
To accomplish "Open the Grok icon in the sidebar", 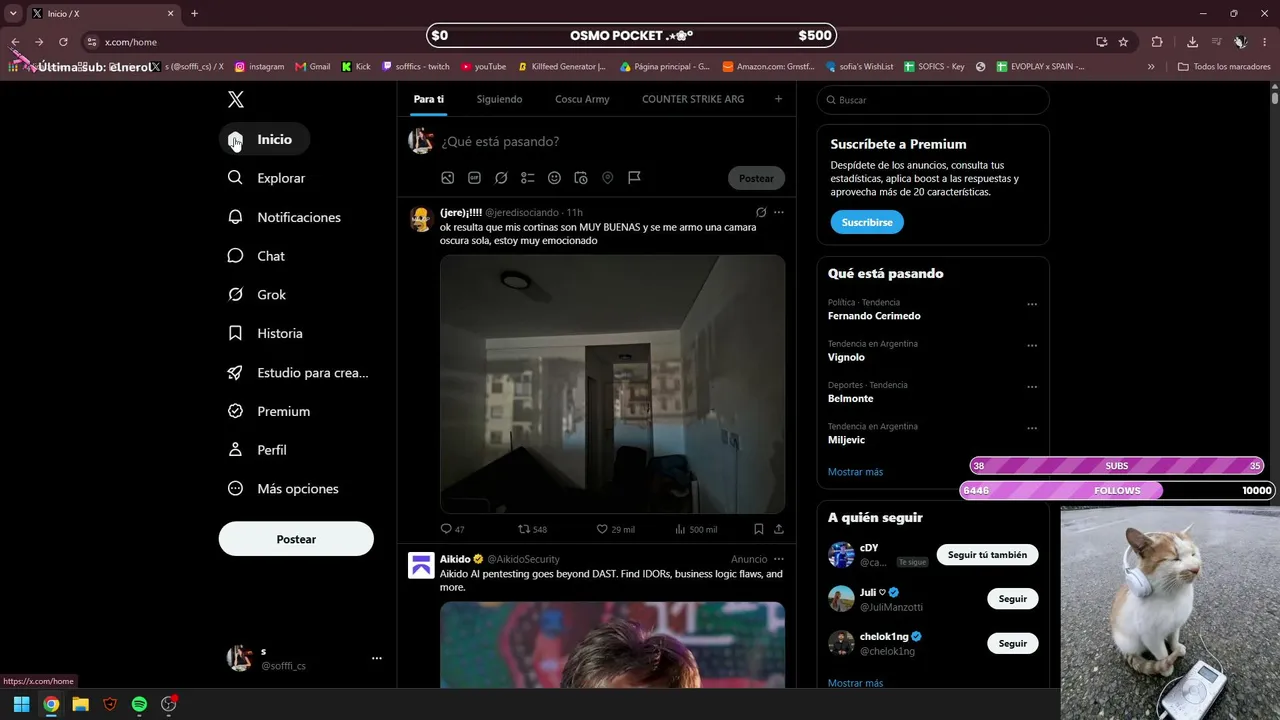I will pyautogui.click(x=235, y=294).
